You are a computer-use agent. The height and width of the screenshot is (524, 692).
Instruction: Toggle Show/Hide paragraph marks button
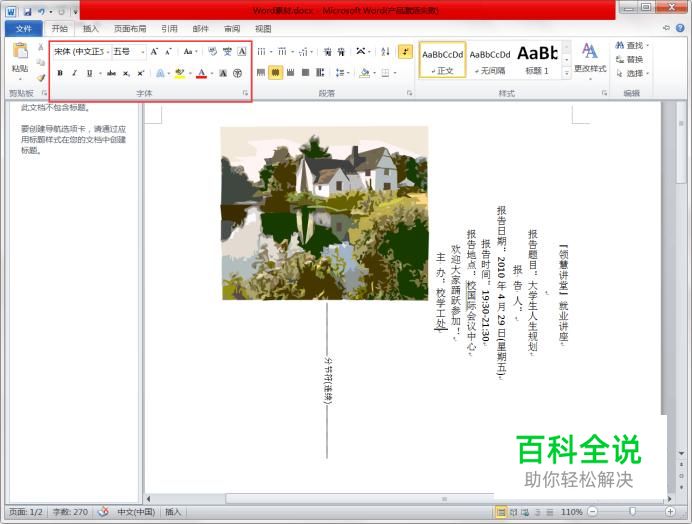pos(405,52)
